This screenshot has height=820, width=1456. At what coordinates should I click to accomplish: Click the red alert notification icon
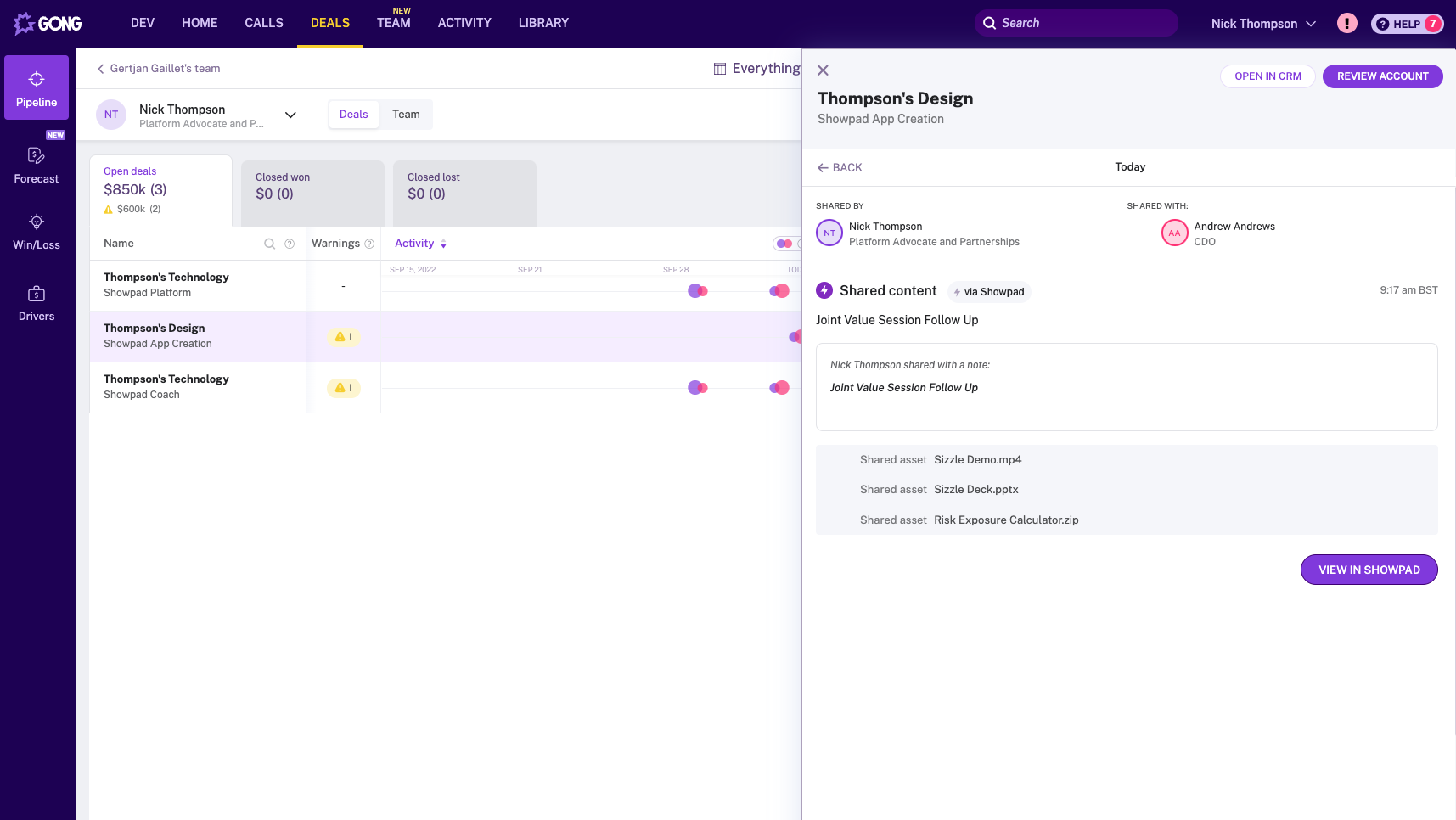[x=1346, y=24]
